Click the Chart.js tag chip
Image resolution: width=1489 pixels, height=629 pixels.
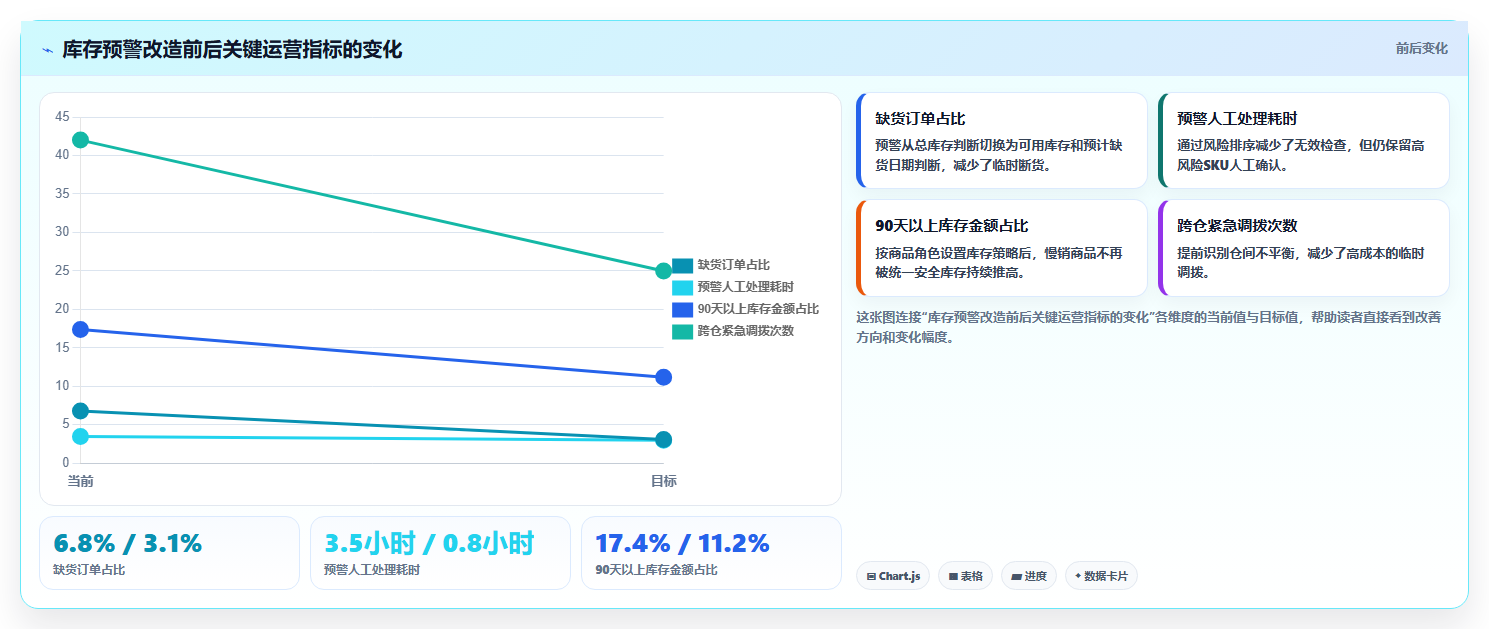(x=893, y=576)
